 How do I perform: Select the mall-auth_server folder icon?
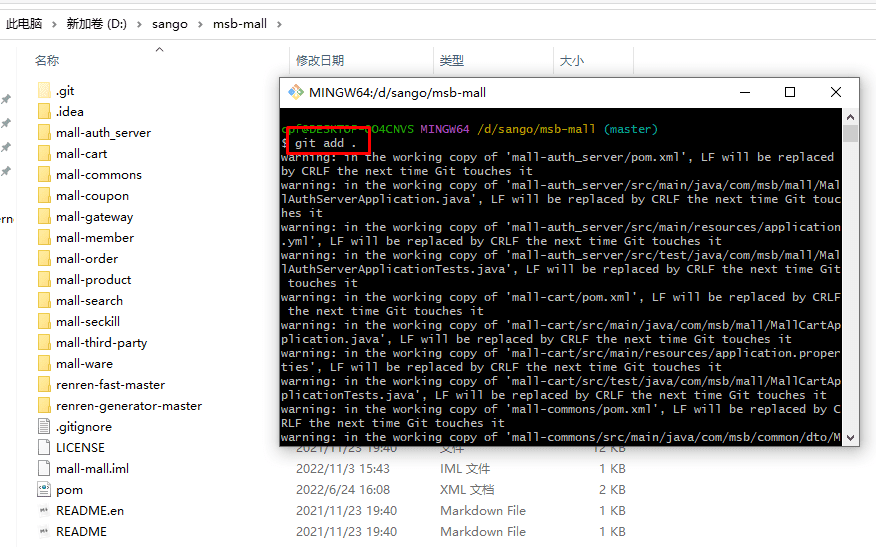tap(44, 132)
